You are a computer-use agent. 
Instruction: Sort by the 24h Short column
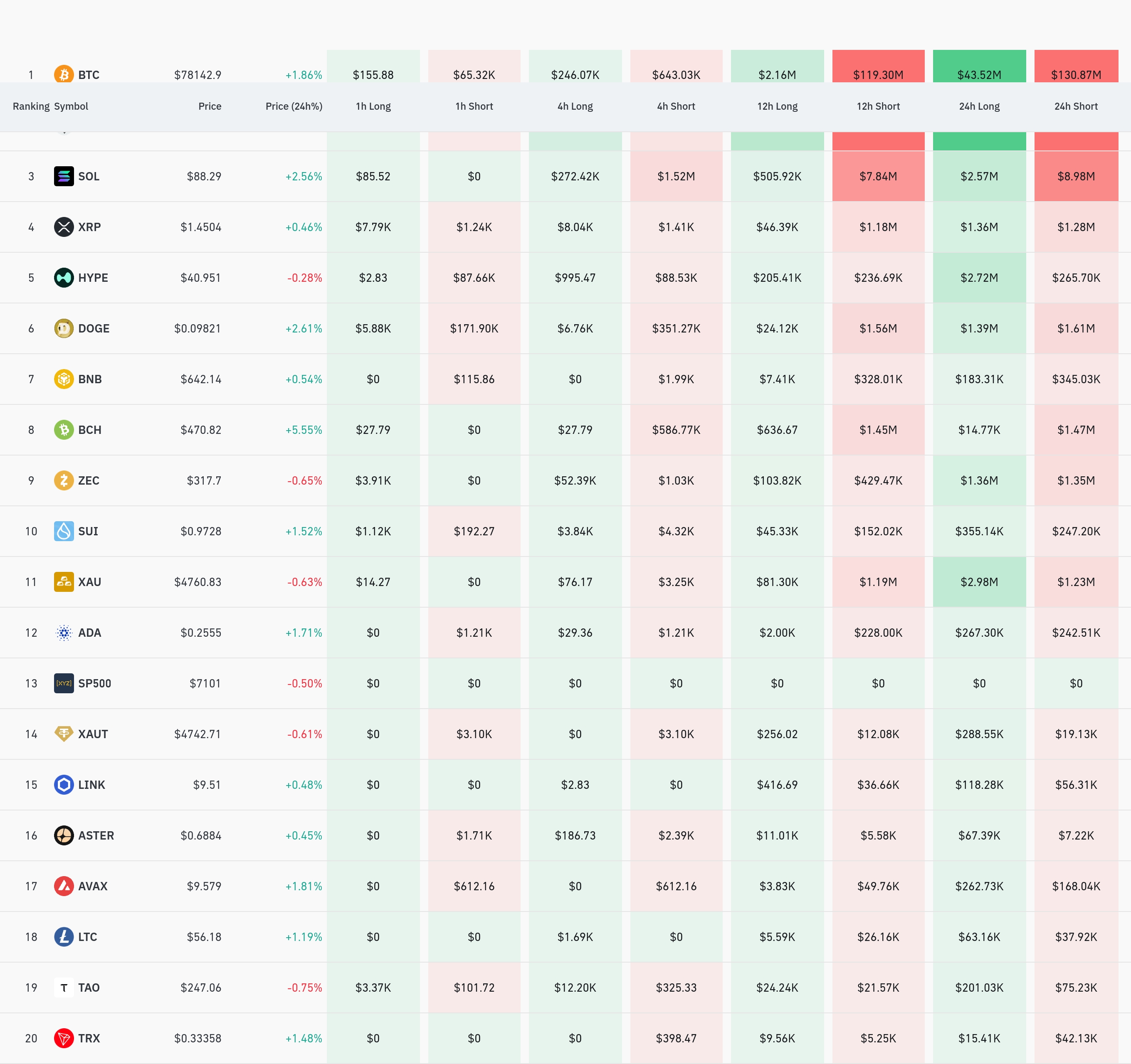tap(1076, 106)
